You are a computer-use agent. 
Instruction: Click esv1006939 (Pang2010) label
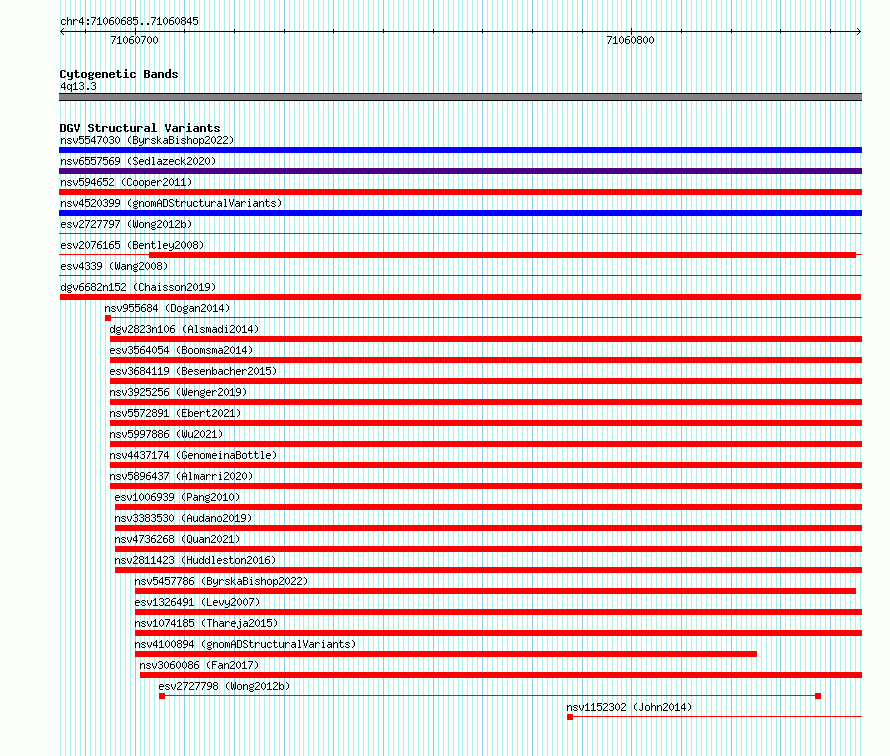(x=177, y=497)
